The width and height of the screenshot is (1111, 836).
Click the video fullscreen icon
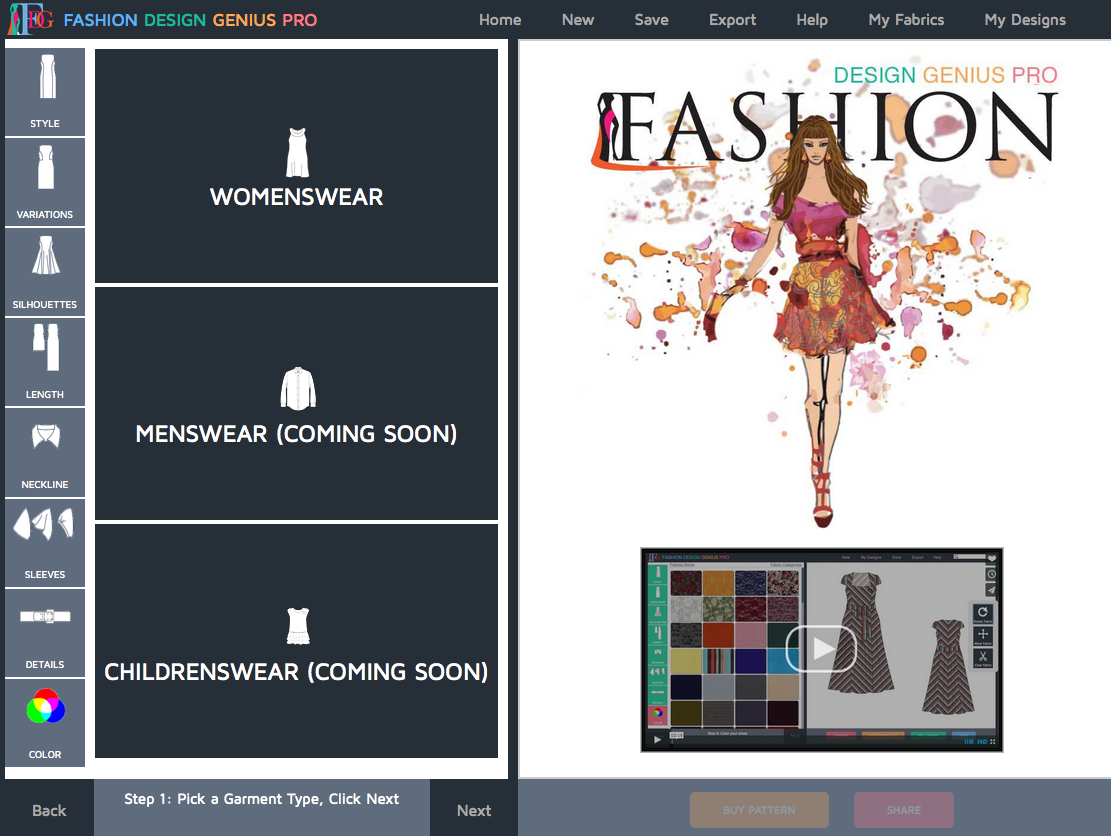click(x=993, y=741)
